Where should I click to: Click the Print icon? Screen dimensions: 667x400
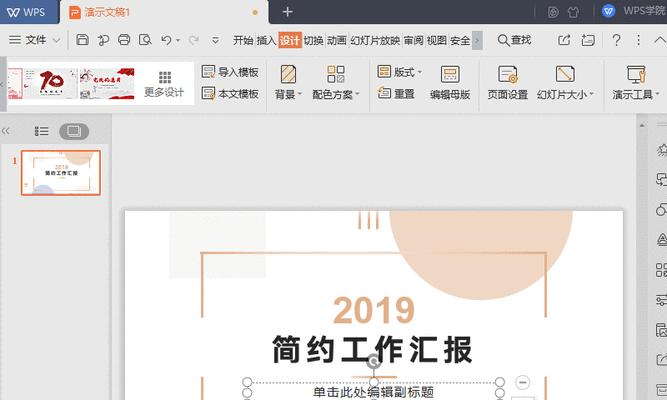[x=124, y=40]
